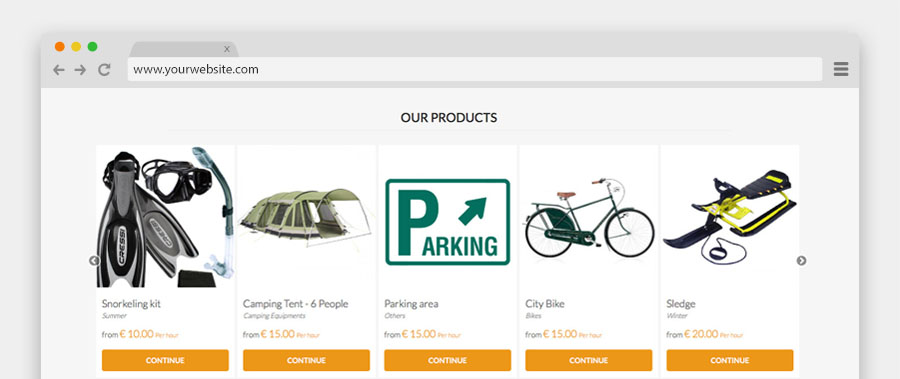Click the browser forward arrow
900x379 pixels.
click(80, 70)
